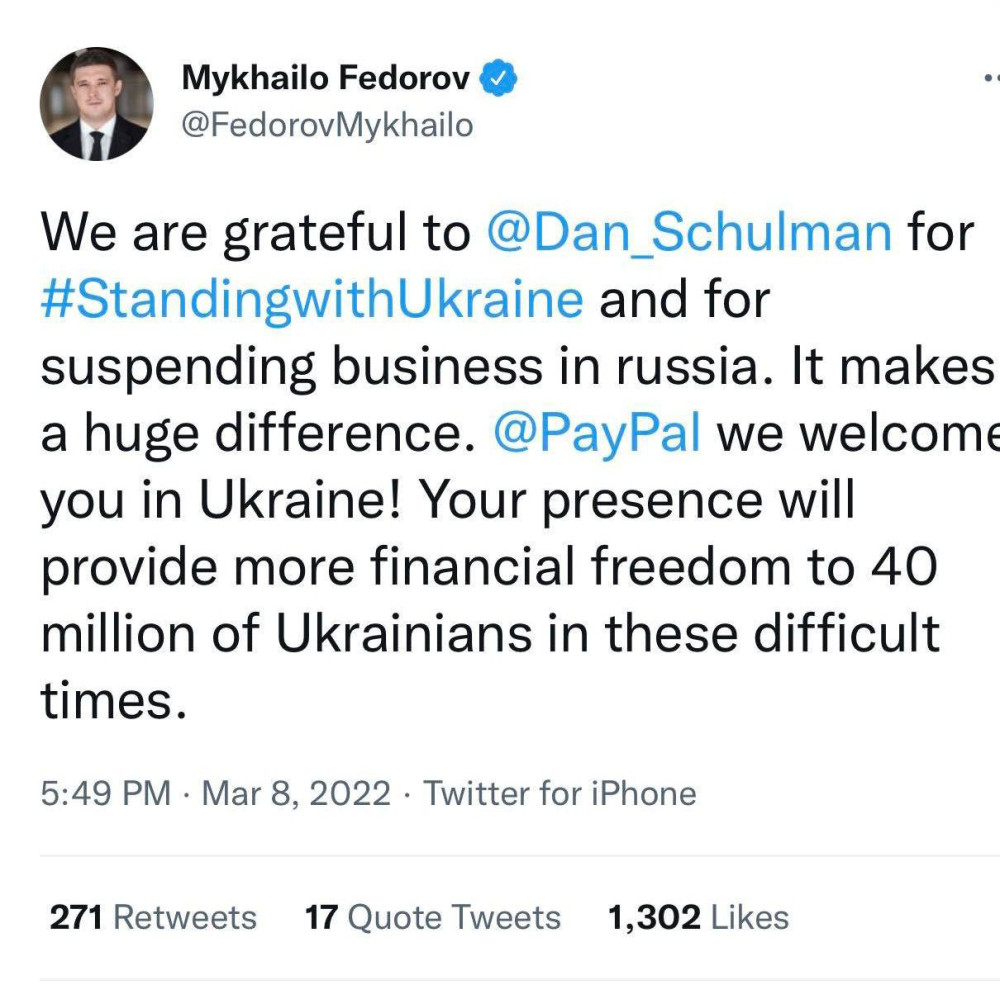Screen dimensions: 1000x985
Task: Open the @FedorovMykhailo handle
Action: click(327, 127)
